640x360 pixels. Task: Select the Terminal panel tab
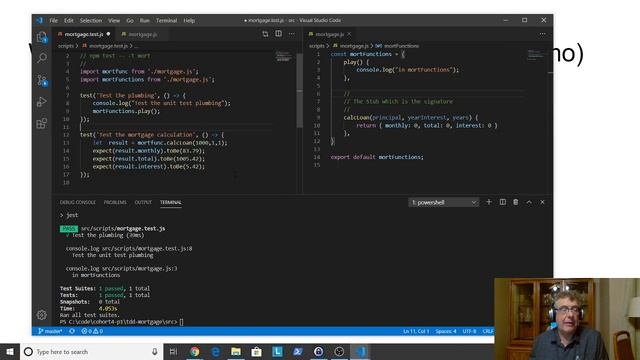pos(171,202)
